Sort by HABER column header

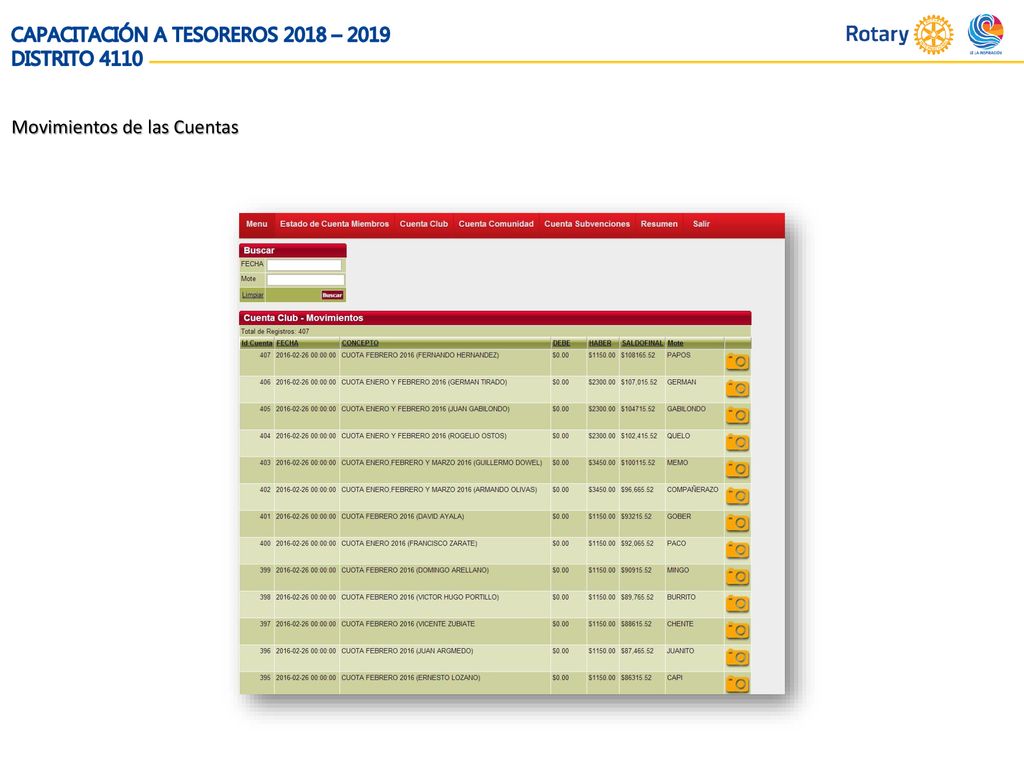tap(600, 344)
